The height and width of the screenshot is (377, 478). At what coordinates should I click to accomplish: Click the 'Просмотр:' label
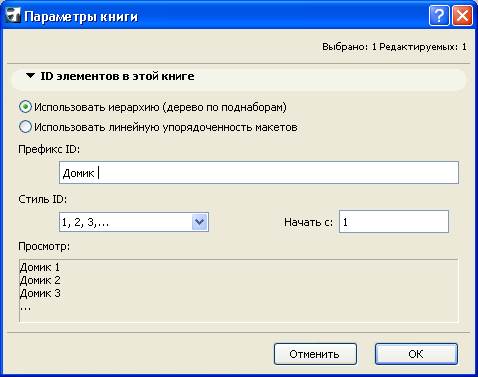[x=44, y=246]
